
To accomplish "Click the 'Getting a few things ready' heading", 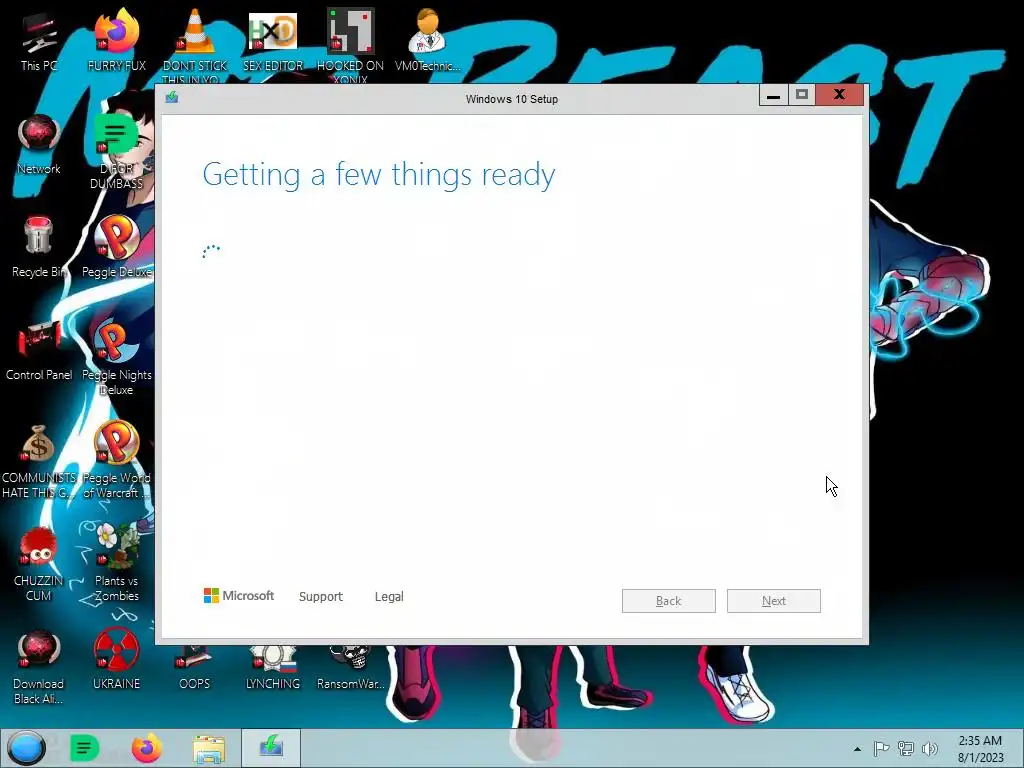I will click(379, 175).
